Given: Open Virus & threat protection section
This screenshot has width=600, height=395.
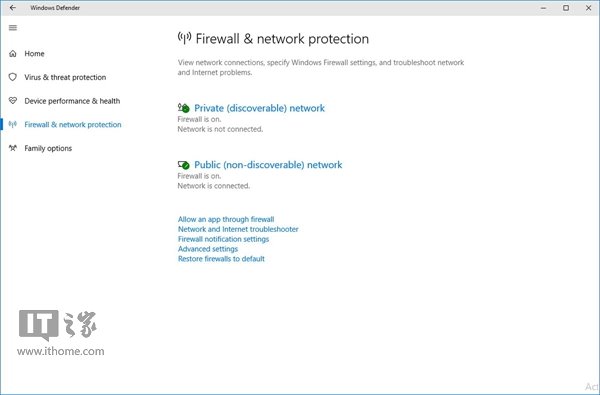Looking at the screenshot, I should tap(65, 77).
